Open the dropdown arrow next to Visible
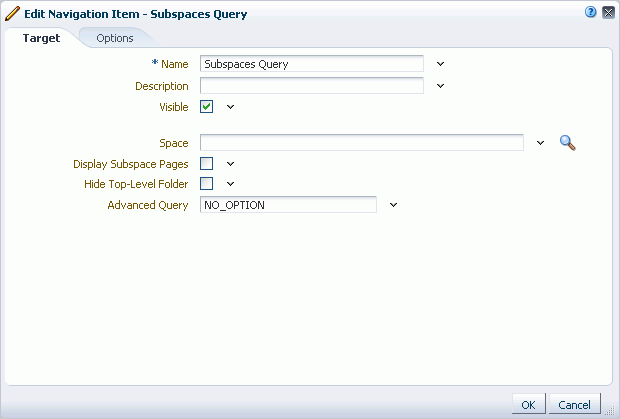The image size is (620, 419). [x=231, y=107]
